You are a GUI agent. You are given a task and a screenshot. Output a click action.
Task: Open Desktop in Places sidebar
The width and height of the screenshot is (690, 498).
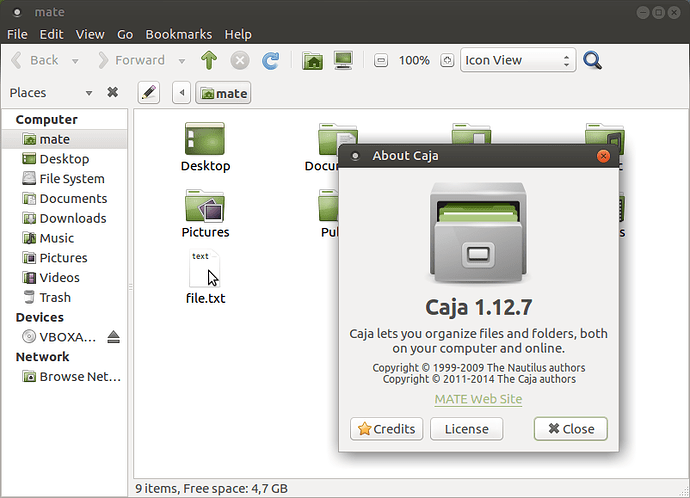(x=64, y=159)
